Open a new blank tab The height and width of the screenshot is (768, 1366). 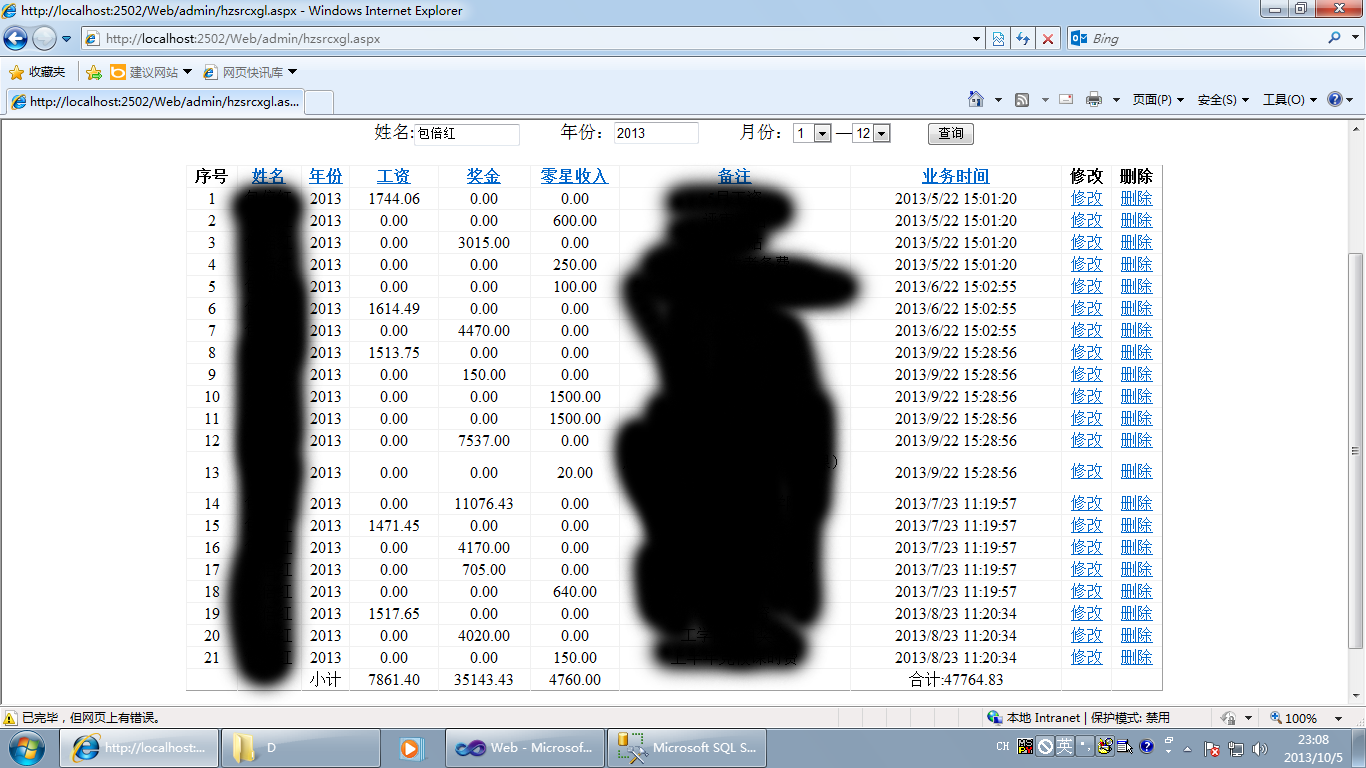coord(318,101)
